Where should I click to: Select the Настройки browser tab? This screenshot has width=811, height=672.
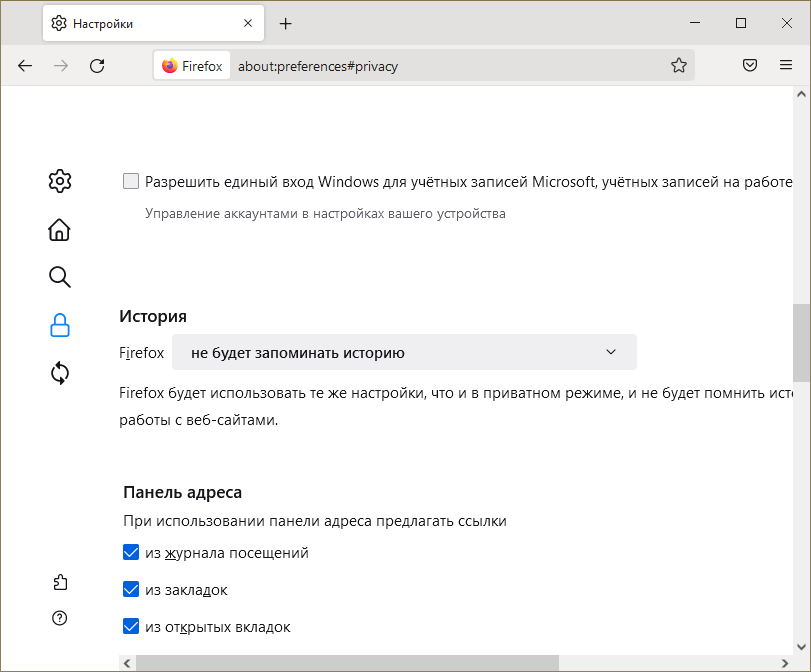(140, 24)
